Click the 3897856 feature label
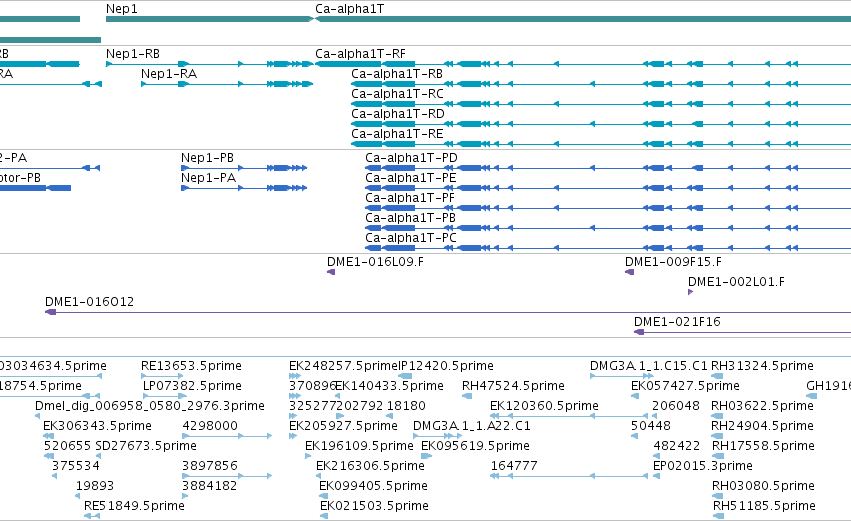This screenshot has height=521, width=851. (210, 467)
